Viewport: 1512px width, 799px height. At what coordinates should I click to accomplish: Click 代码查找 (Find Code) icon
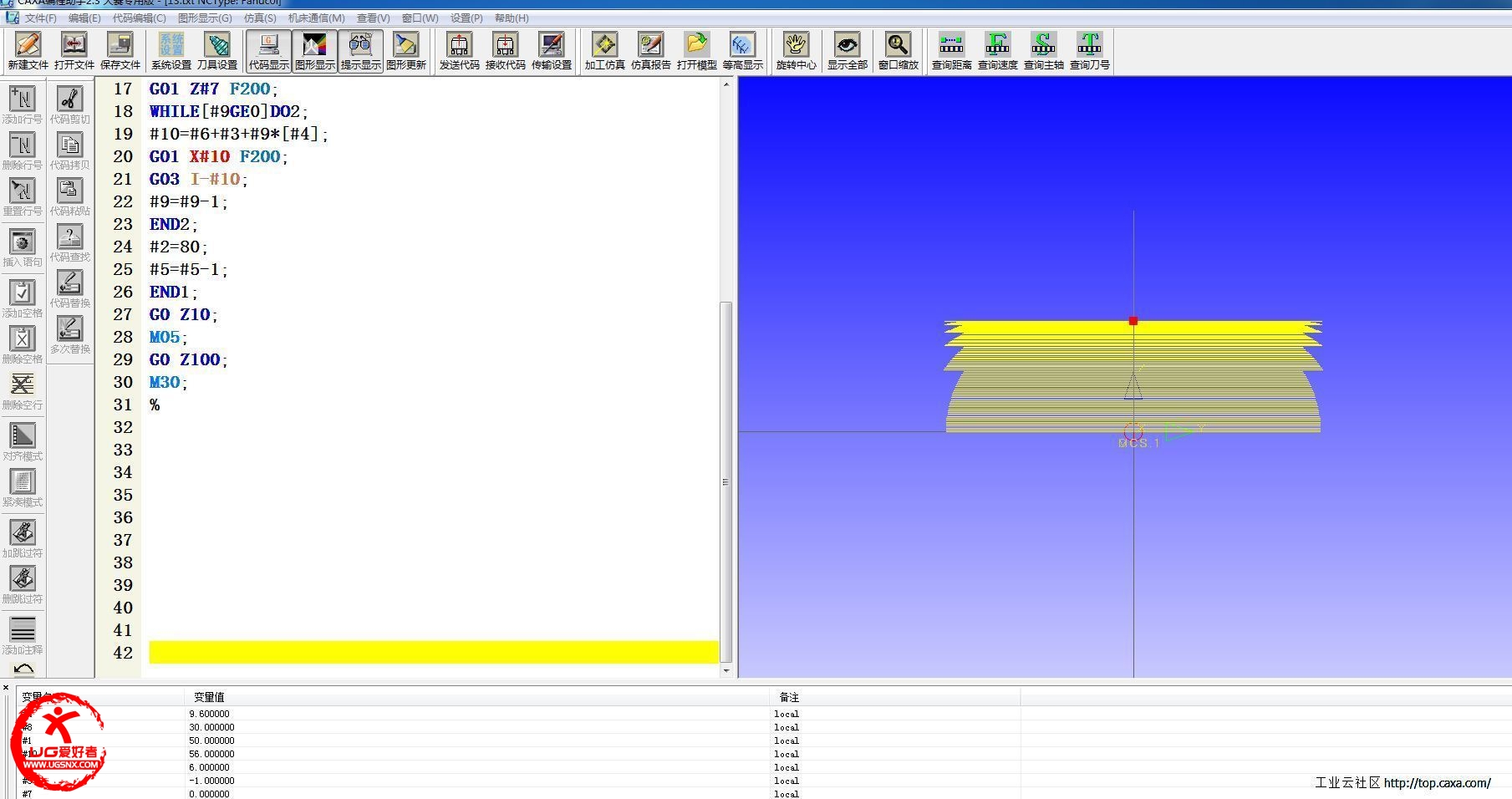click(x=70, y=242)
